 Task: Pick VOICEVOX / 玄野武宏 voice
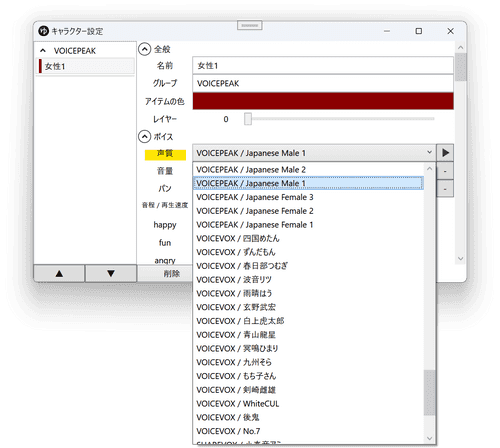[308, 307]
